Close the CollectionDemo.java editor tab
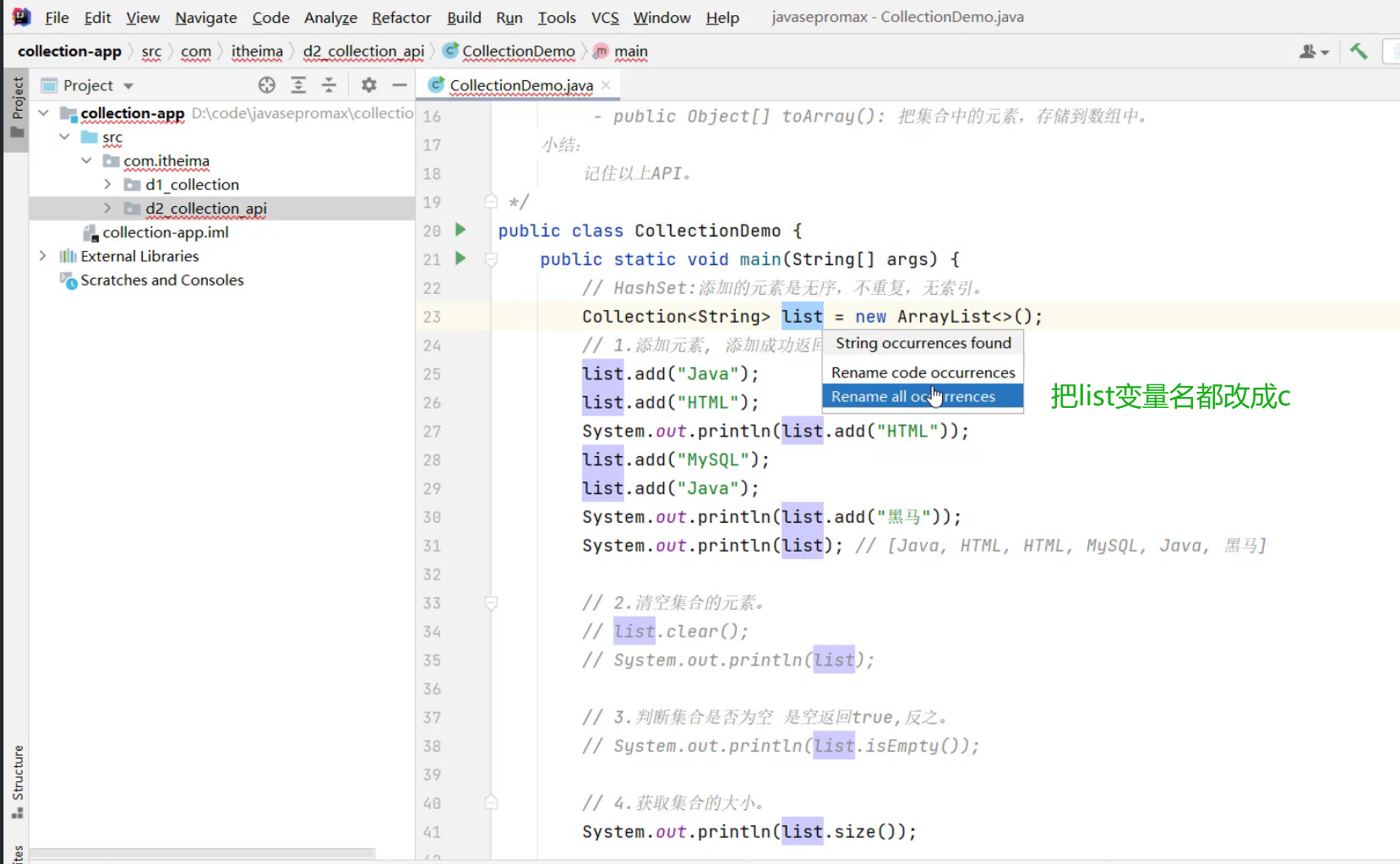This screenshot has height=864, width=1400. click(x=606, y=85)
